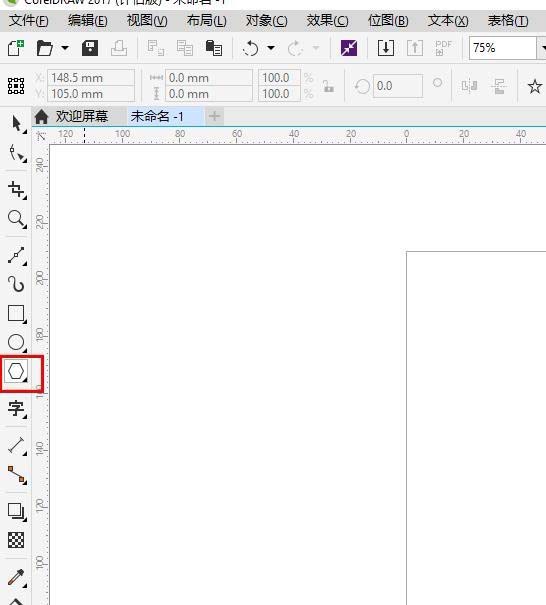Select the Crop tool
Viewport: 546px width, 605px height.
point(17,190)
